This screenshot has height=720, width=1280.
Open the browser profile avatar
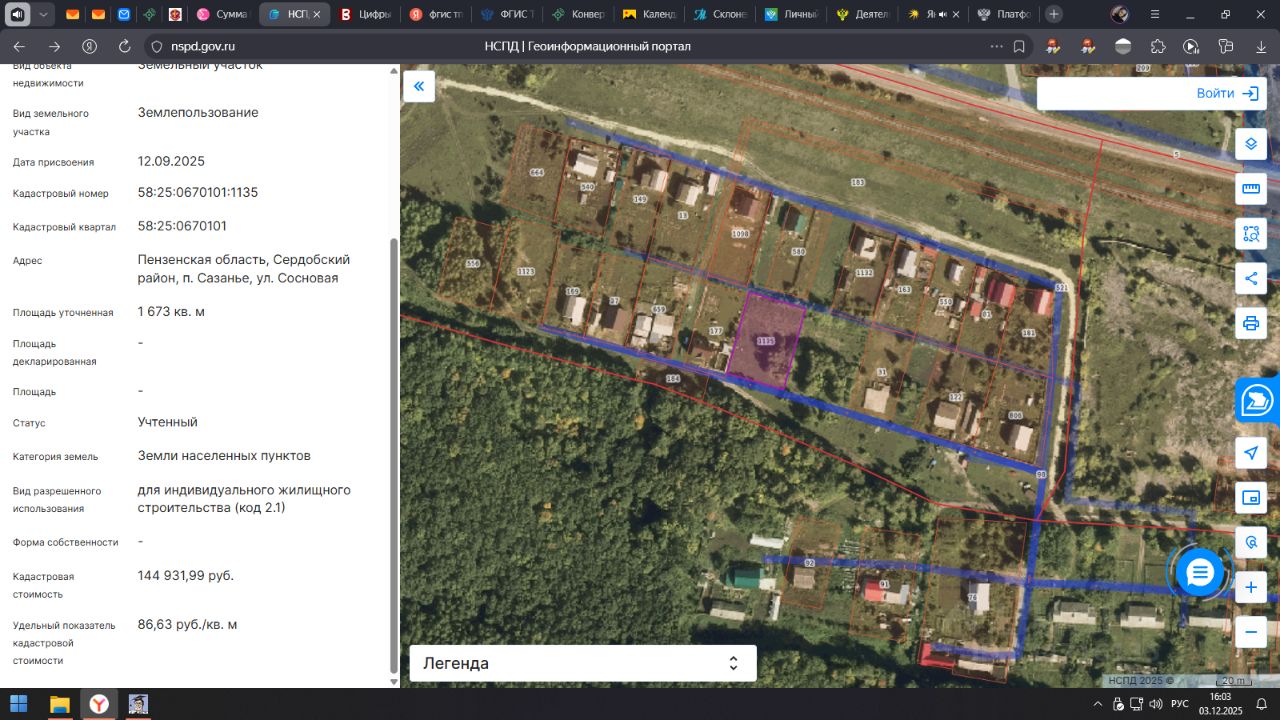coord(1120,14)
